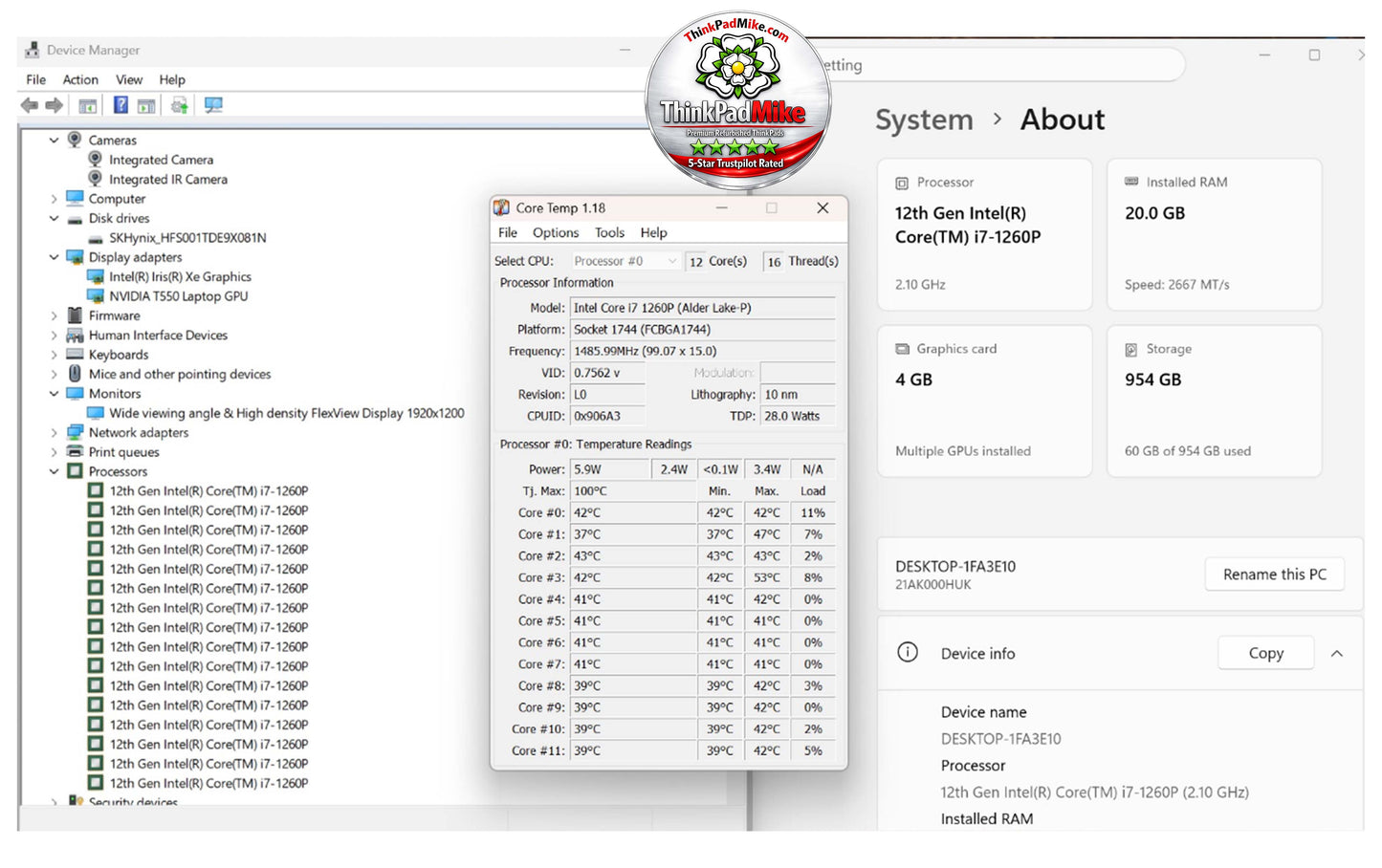Click the Update driver toolbar icon
Image resolution: width=1382 pixels, height=868 pixels.
[180, 105]
